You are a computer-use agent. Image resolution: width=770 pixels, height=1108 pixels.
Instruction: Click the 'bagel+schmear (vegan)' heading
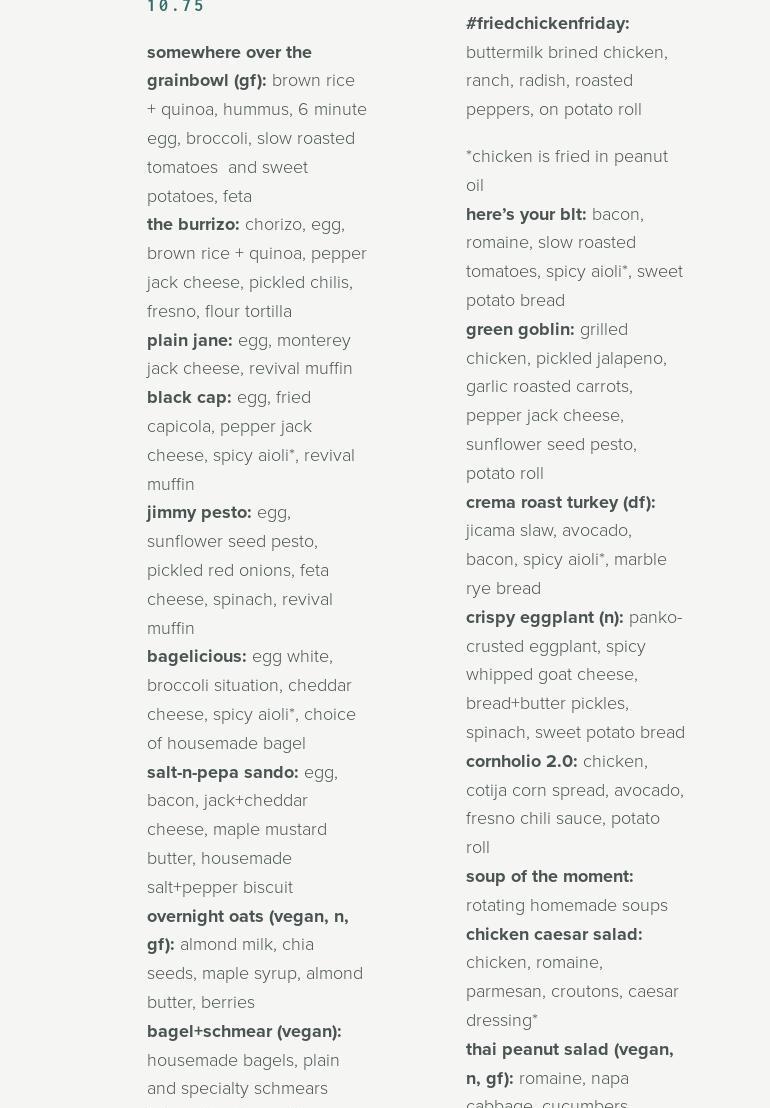(244, 1031)
